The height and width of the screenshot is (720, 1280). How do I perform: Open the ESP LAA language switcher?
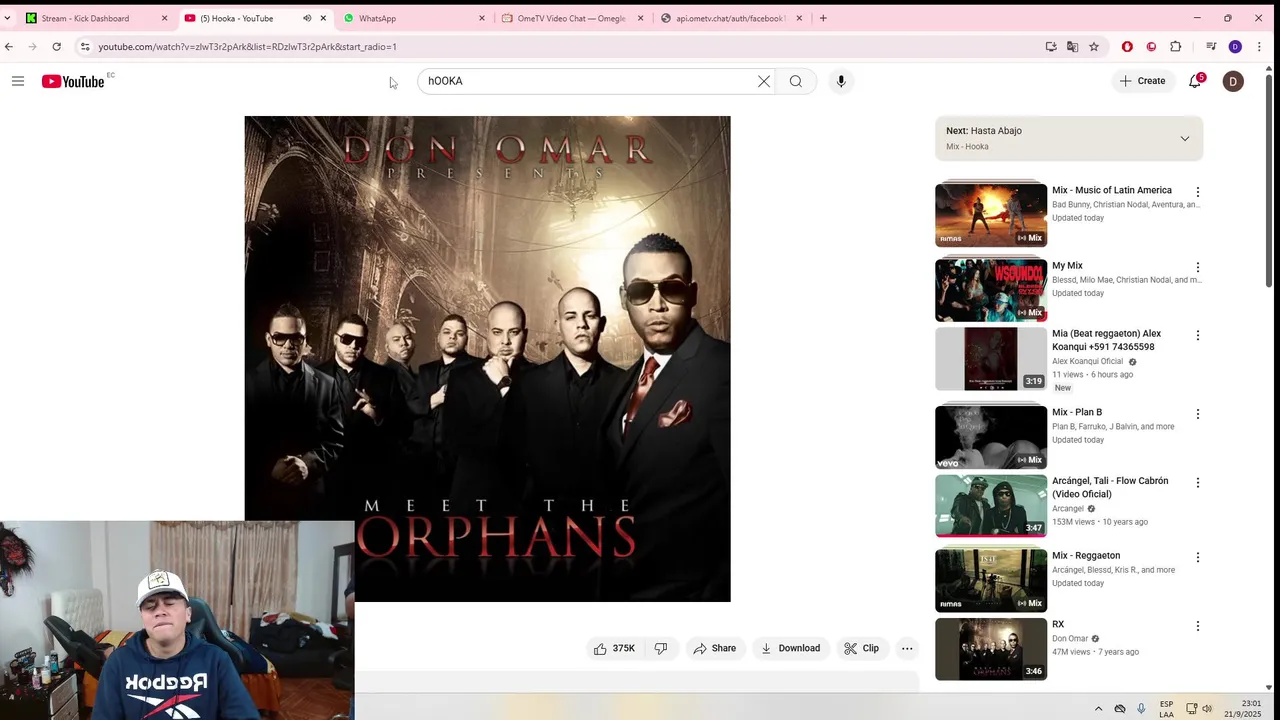click(x=1167, y=709)
